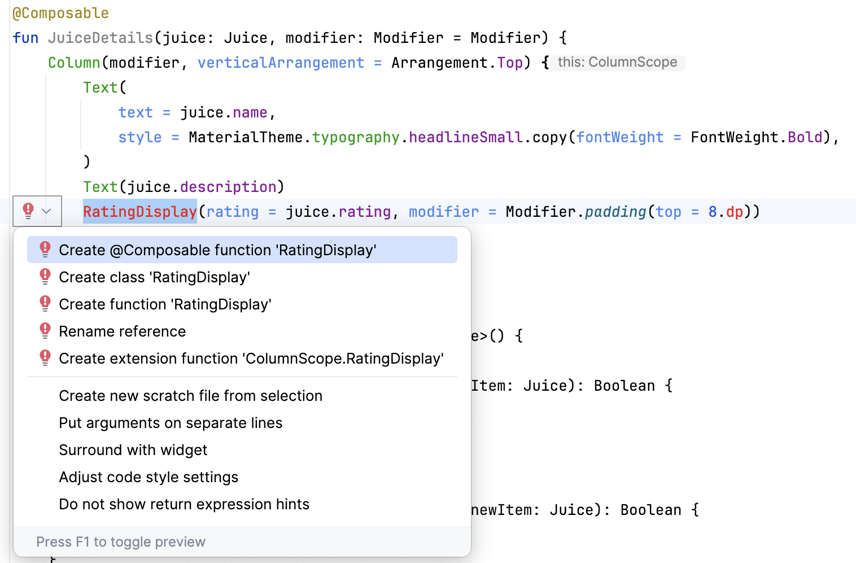Image resolution: width=856 pixels, height=563 pixels.
Task: Click the 'Press F1 to toggle preview' footer
Action: tap(121, 542)
